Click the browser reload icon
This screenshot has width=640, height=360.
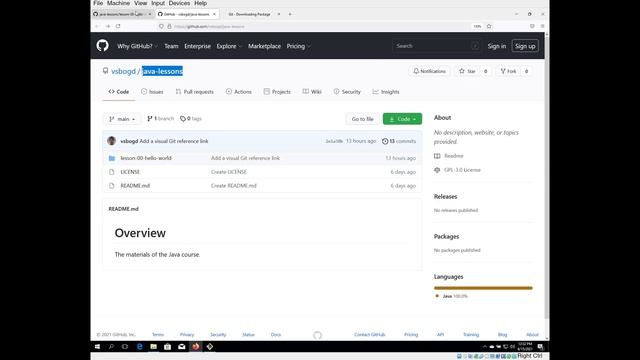(118, 26)
